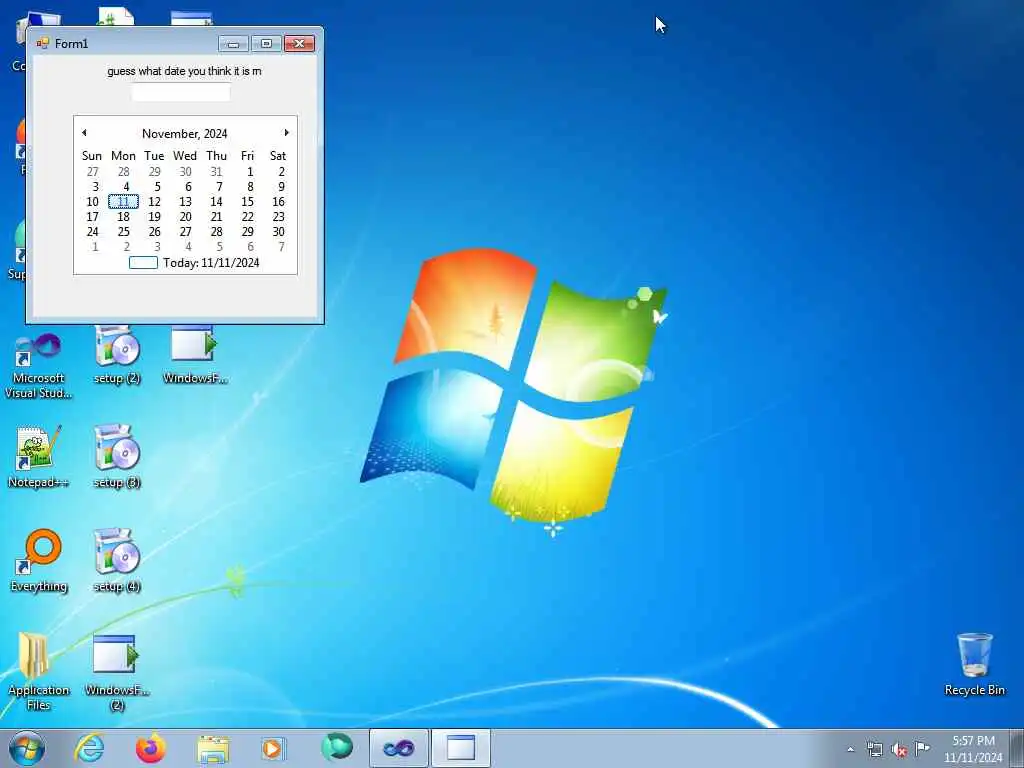
Task: Focus the date guess text box
Action: pyautogui.click(x=181, y=91)
